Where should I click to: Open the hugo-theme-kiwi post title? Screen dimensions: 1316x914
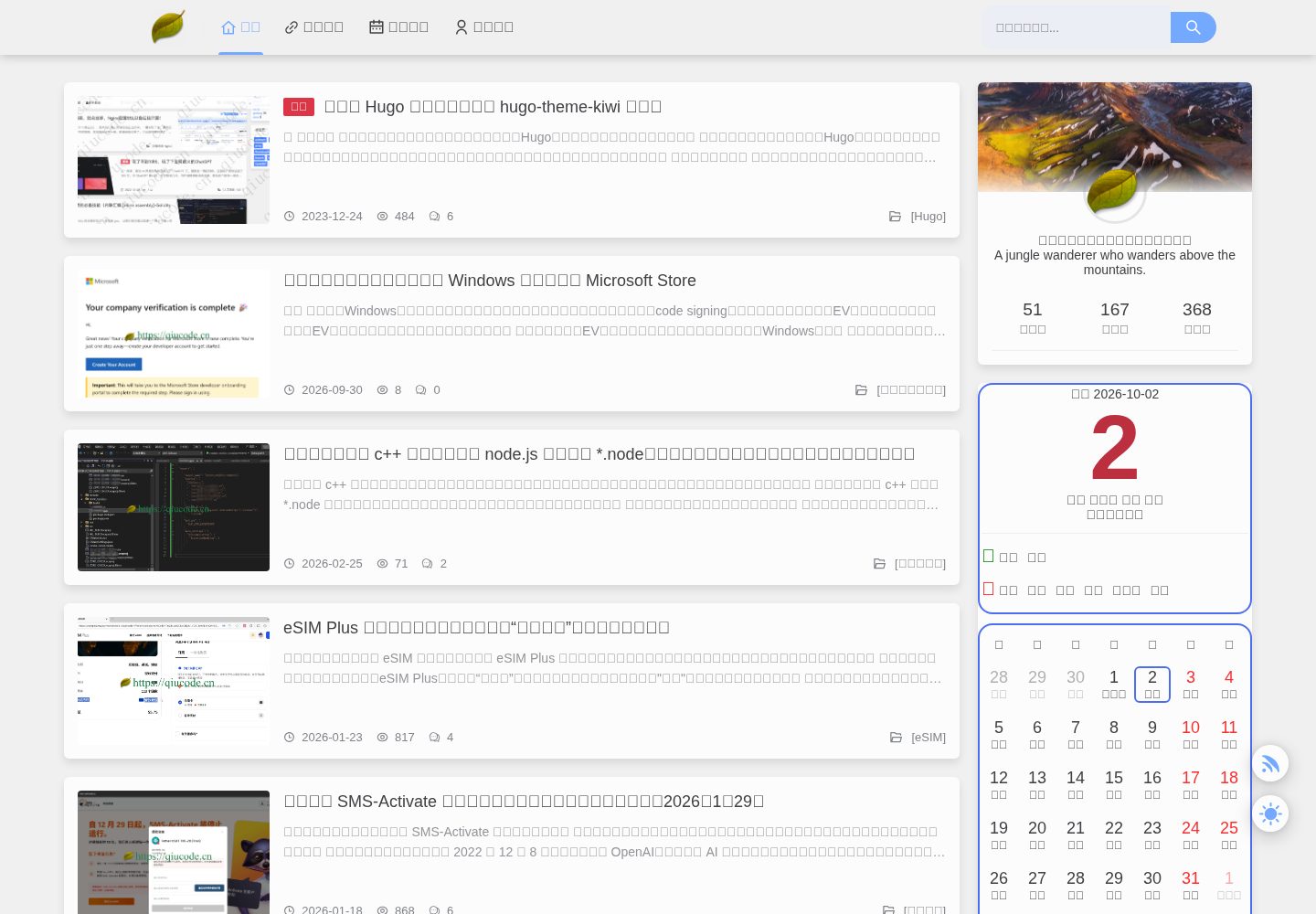click(x=493, y=107)
